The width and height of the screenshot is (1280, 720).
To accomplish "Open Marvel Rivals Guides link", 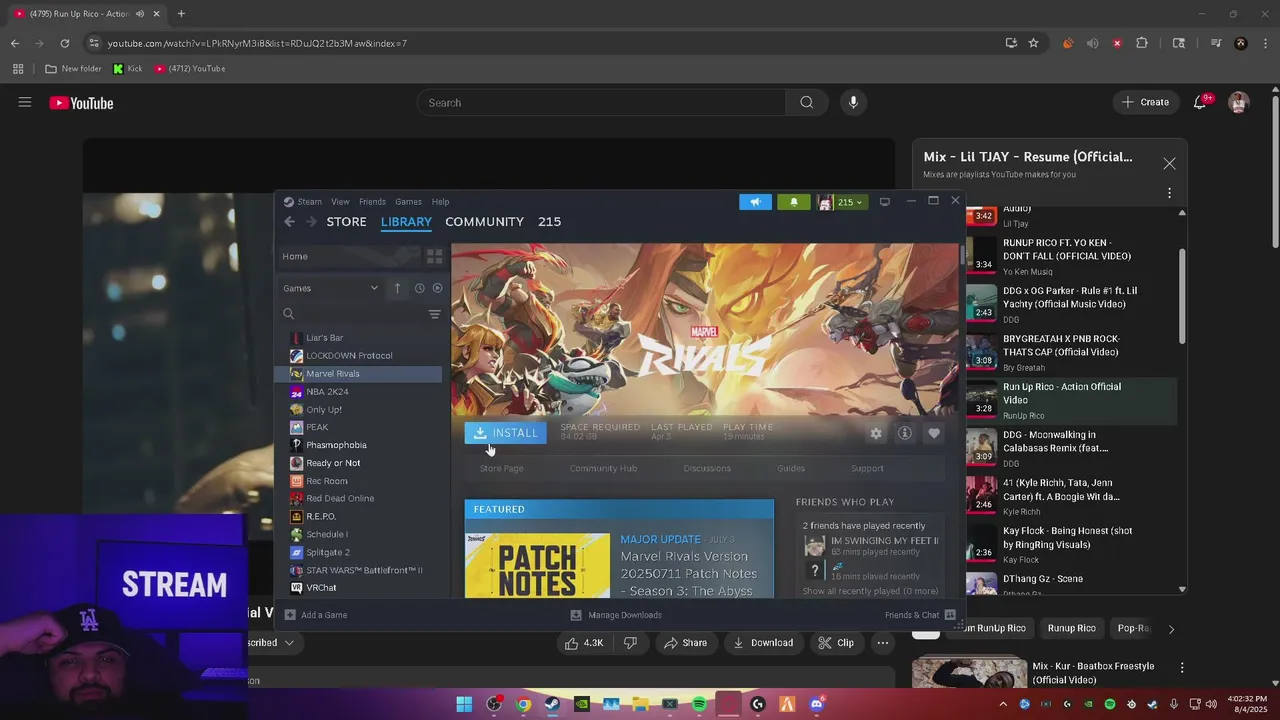I will pos(791,468).
